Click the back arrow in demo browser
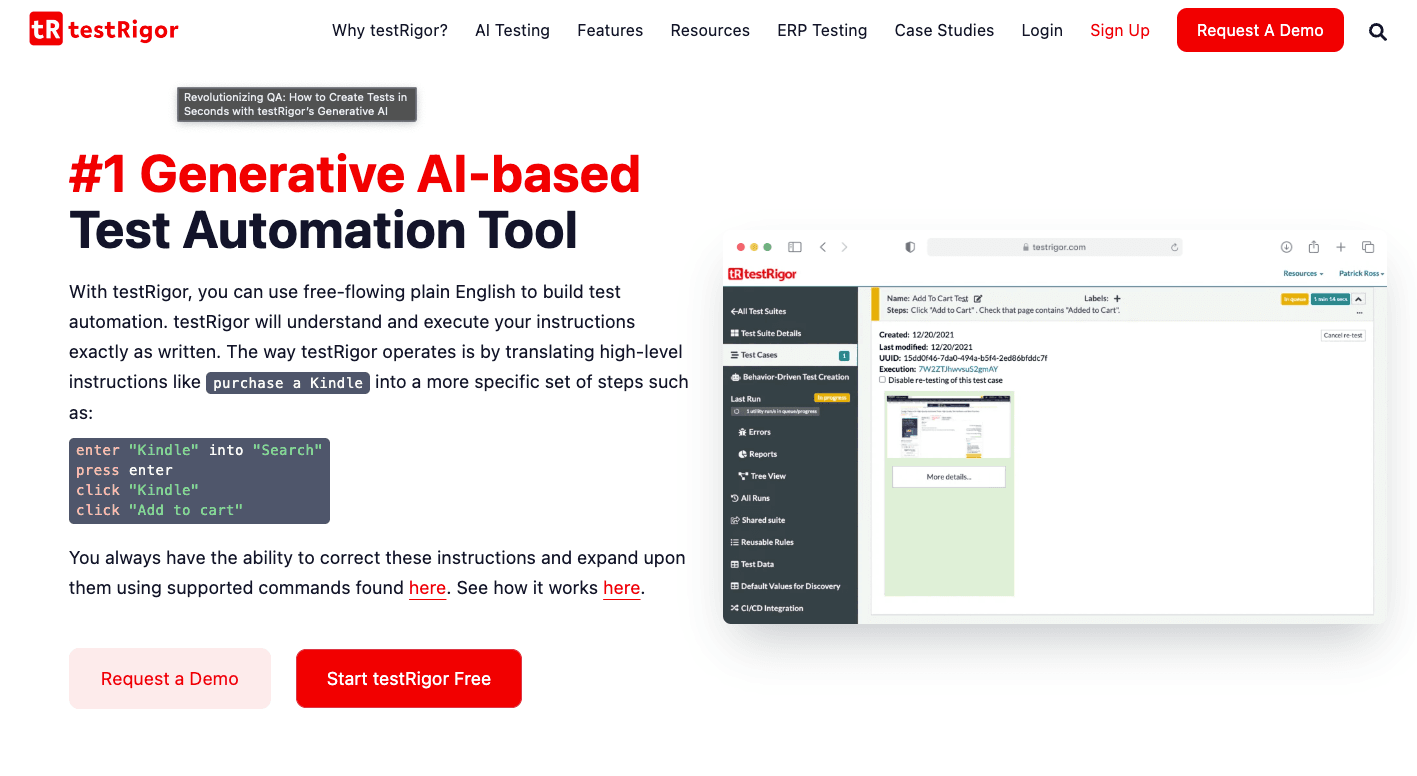Viewport: 1417px width, 776px height. point(823,247)
